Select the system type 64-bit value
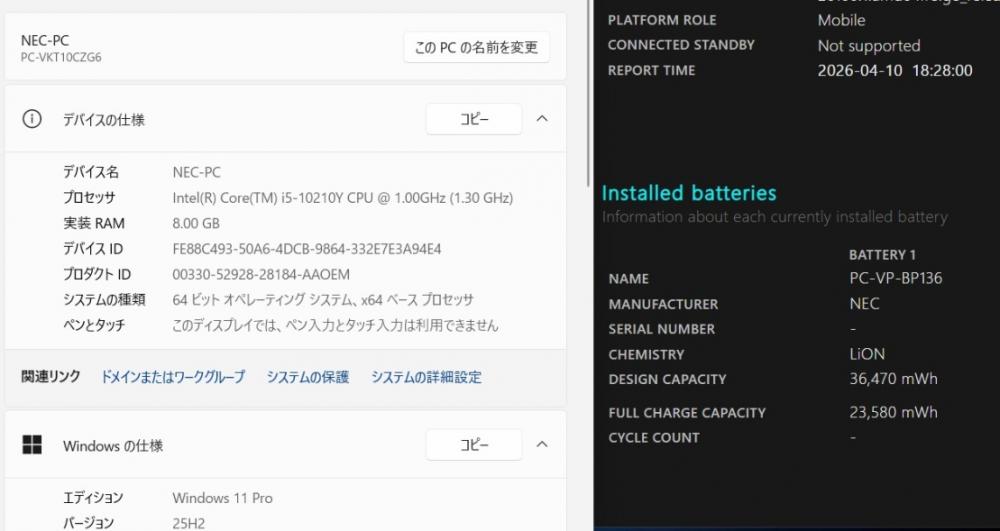The height and width of the screenshot is (531, 1000). [x=323, y=300]
